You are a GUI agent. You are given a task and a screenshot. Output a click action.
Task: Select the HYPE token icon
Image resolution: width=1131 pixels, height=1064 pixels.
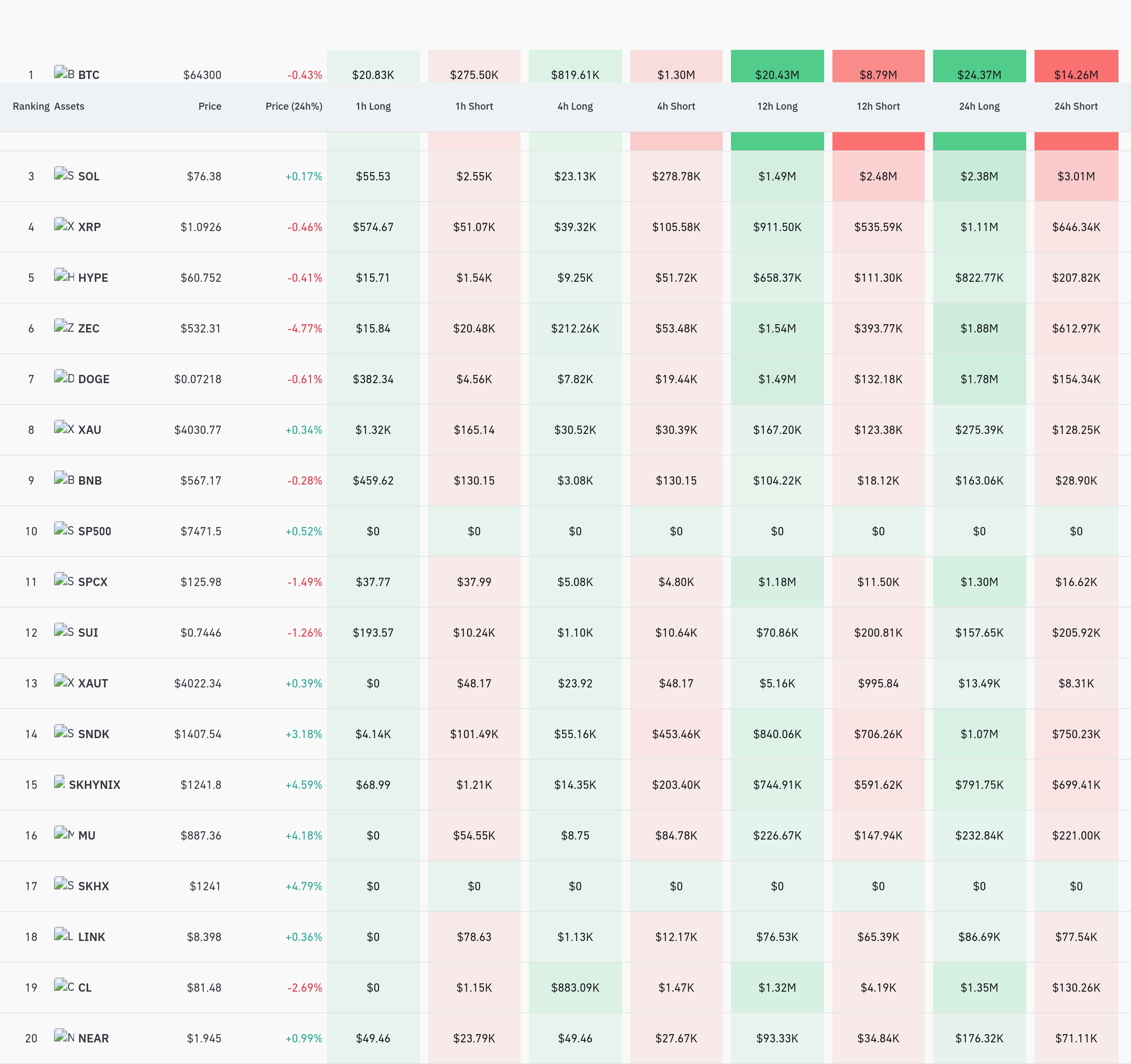click(x=64, y=275)
